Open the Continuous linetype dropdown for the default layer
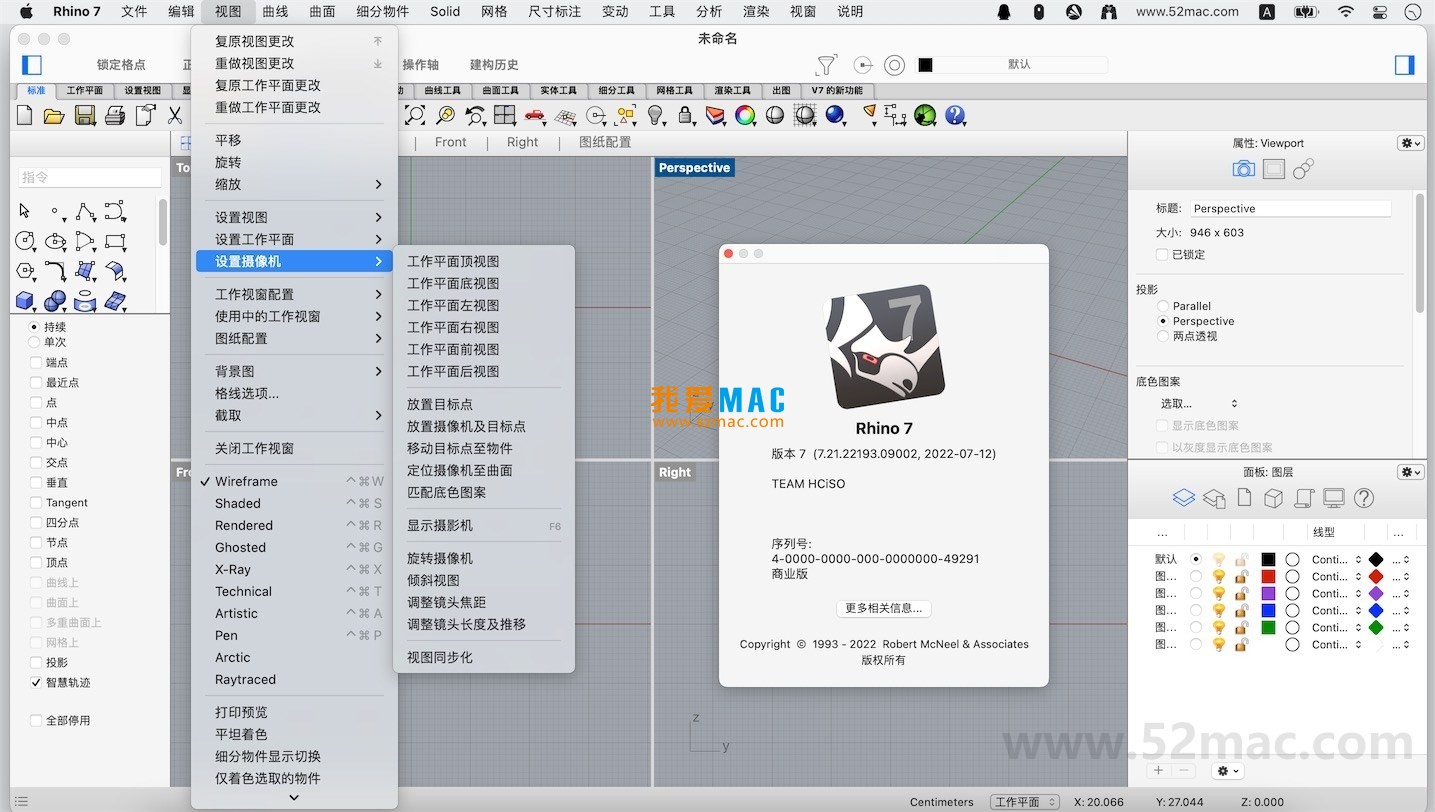This screenshot has width=1435, height=812. (x=1335, y=560)
